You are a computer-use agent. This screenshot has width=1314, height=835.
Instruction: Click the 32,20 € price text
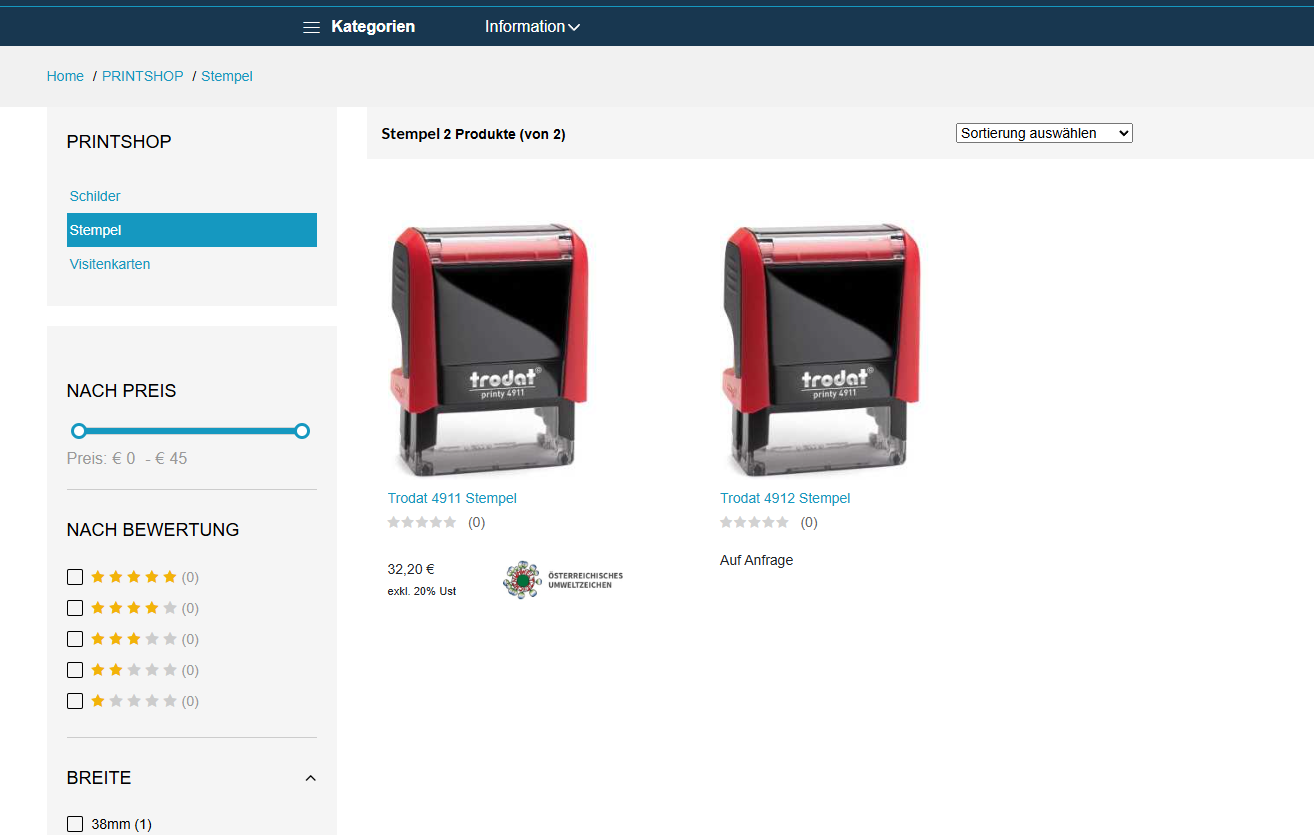coord(411,569)
